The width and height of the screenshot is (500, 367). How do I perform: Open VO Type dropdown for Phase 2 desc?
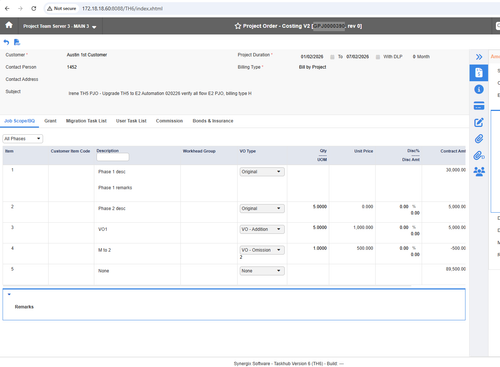tap(262, 208)
